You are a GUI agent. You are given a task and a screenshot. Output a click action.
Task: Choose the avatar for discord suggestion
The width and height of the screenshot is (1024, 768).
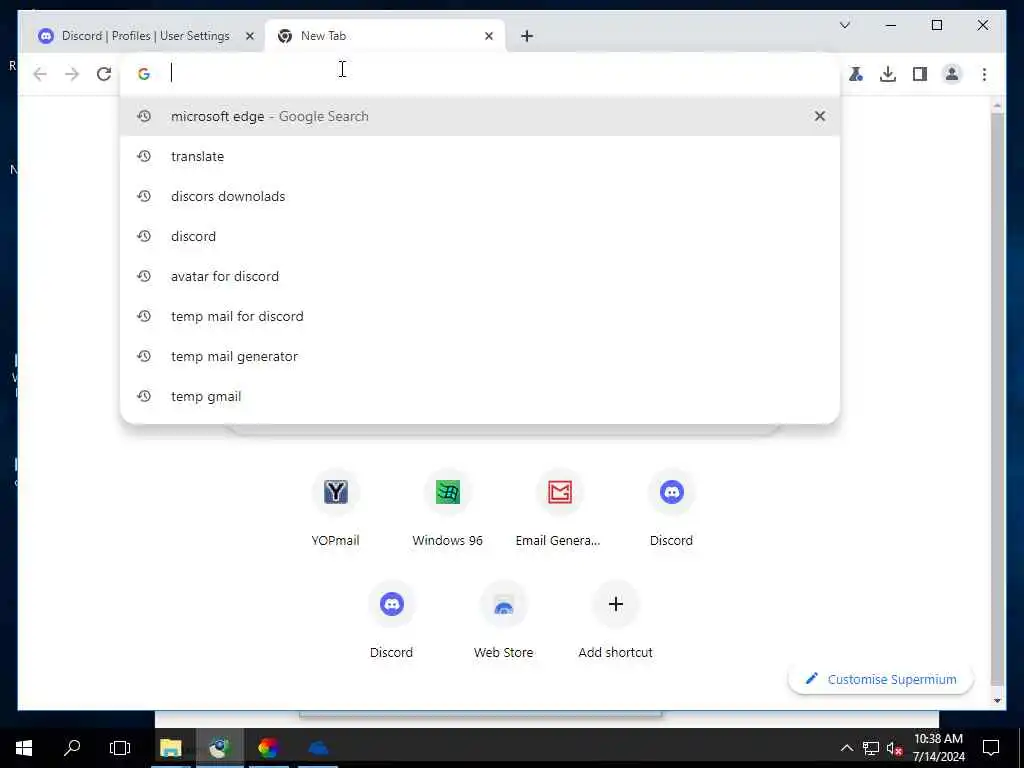pos(480,276)
